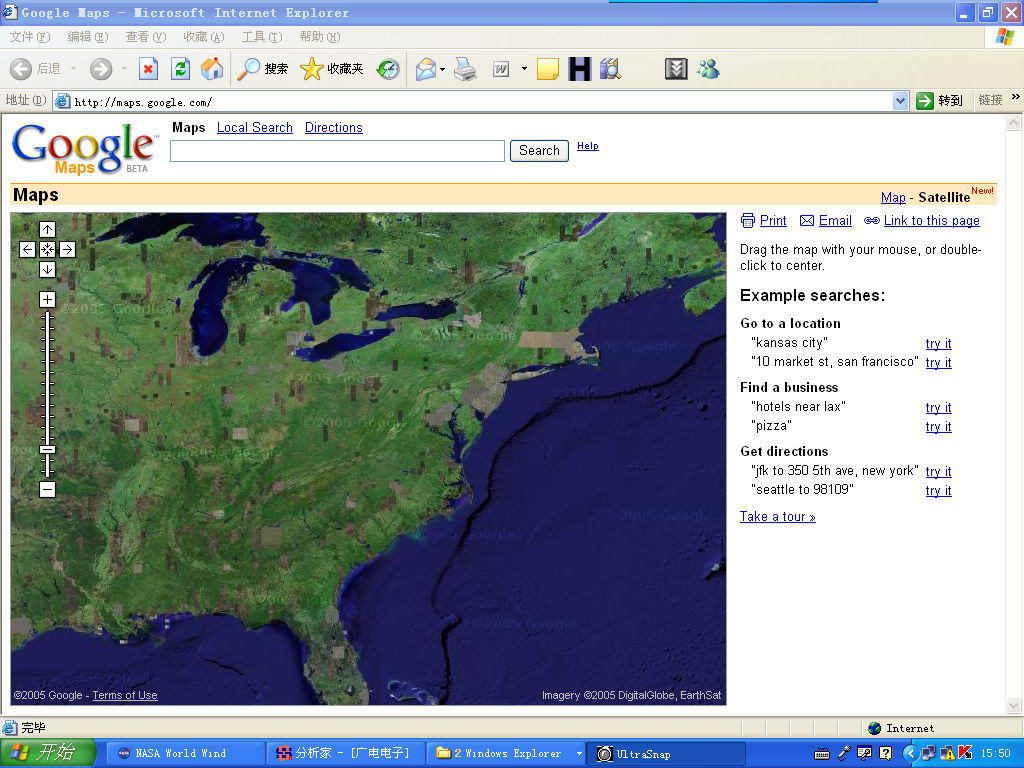
Task: Focus the Google Maps search input field
Action: click(x=337, y=151)
